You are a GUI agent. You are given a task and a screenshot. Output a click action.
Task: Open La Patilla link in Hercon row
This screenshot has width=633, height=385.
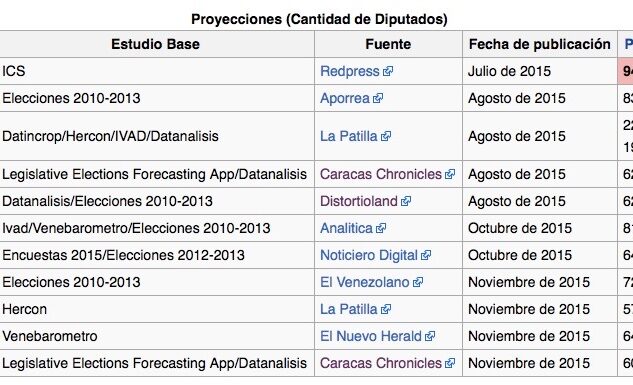[x=348, y=310]
